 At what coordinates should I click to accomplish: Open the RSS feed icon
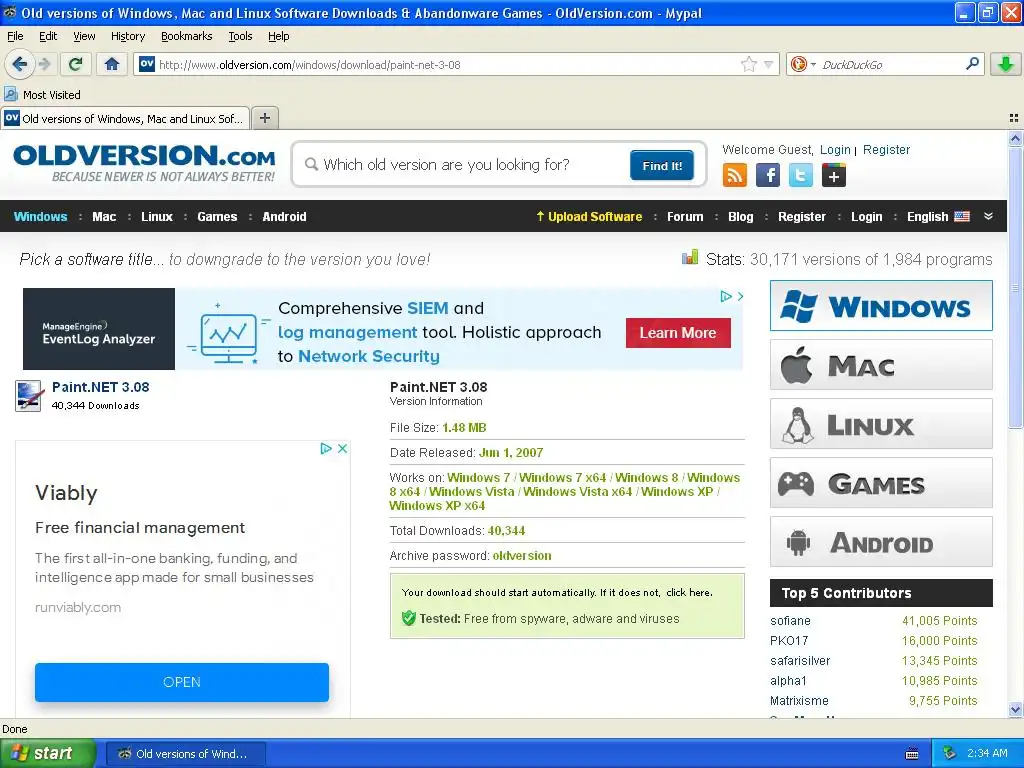(735, 175)
